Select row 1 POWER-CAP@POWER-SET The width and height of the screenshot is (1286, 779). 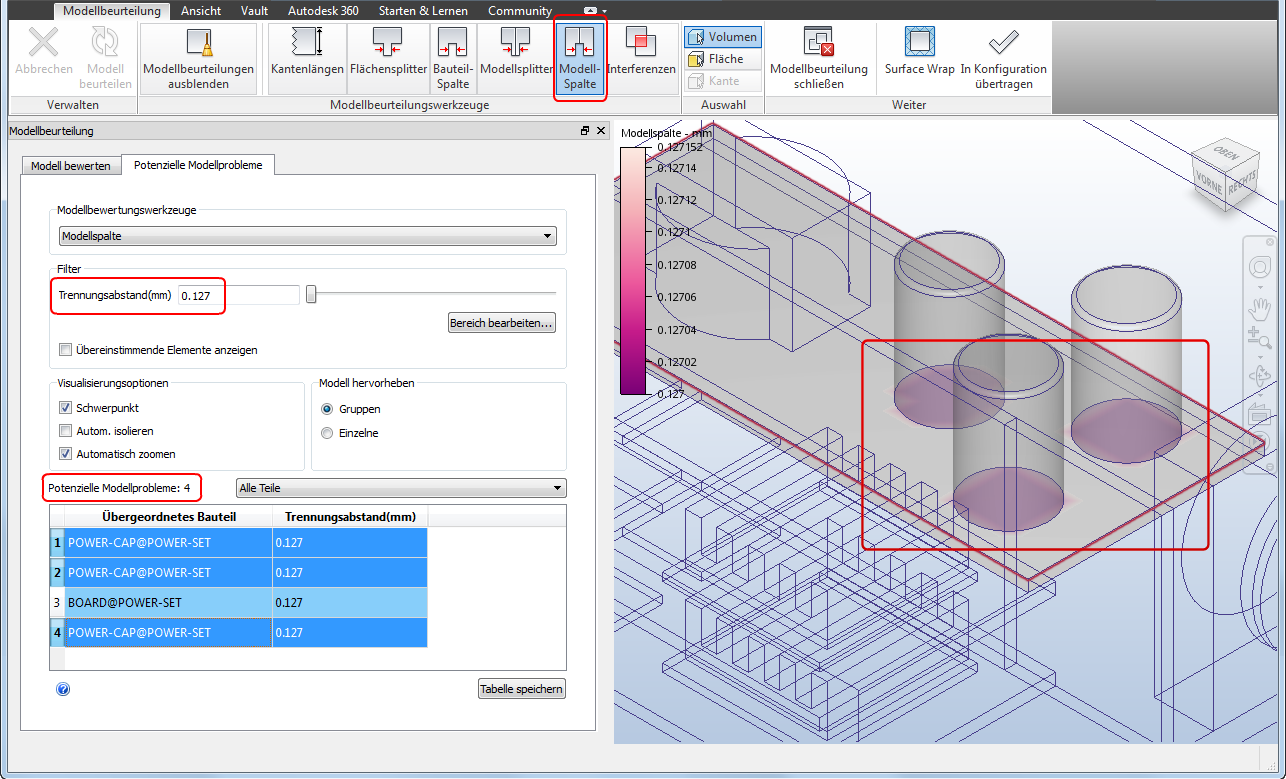tap(239, 543)
